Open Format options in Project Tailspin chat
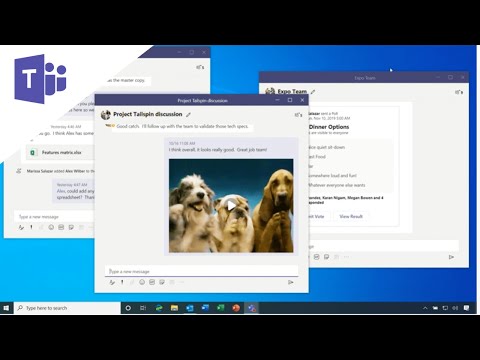The image size is (480, 360). (x=112, y=282)
